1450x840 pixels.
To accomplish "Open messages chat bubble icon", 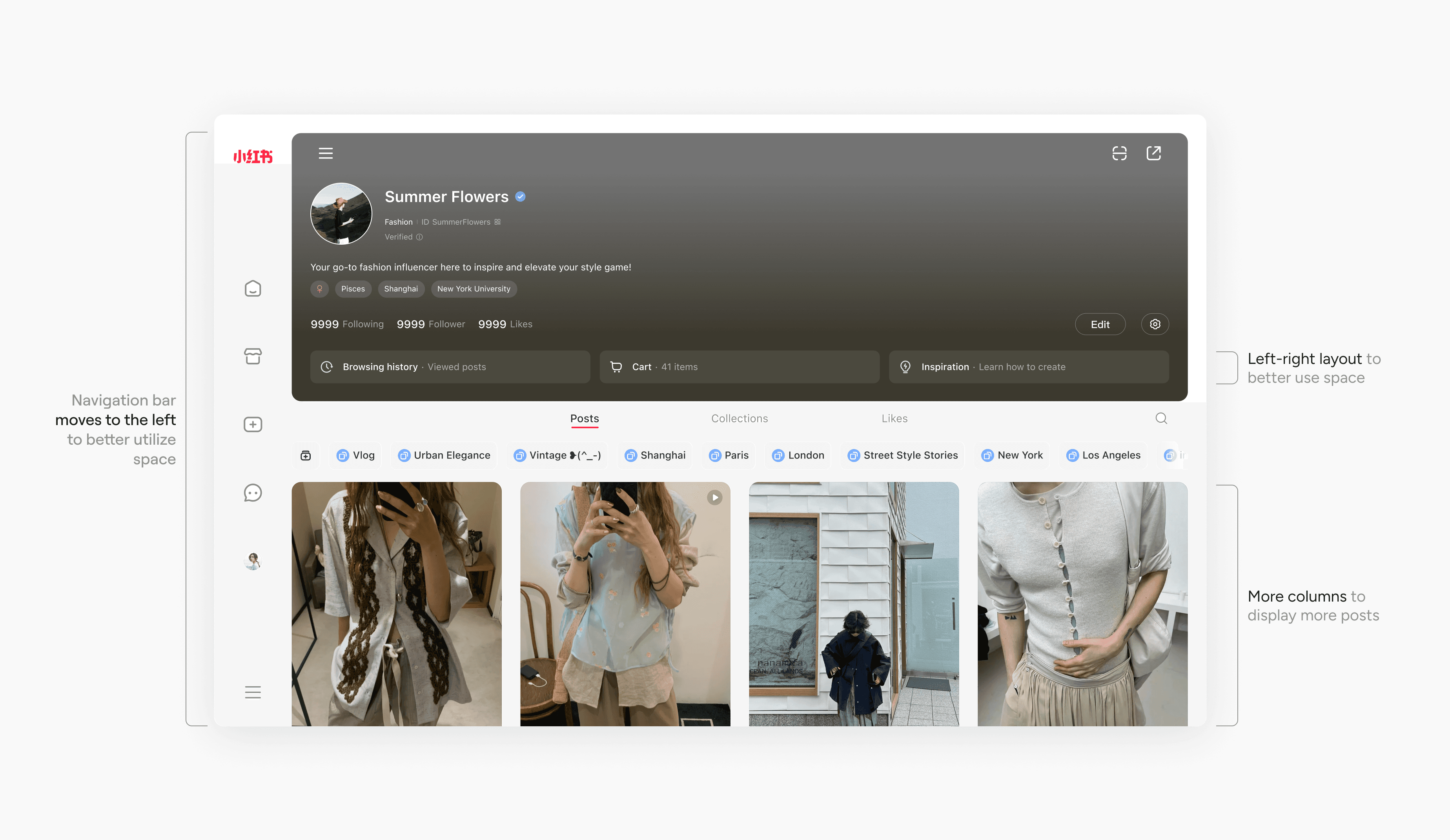I will pyautogui.click(x=253, y=493).
